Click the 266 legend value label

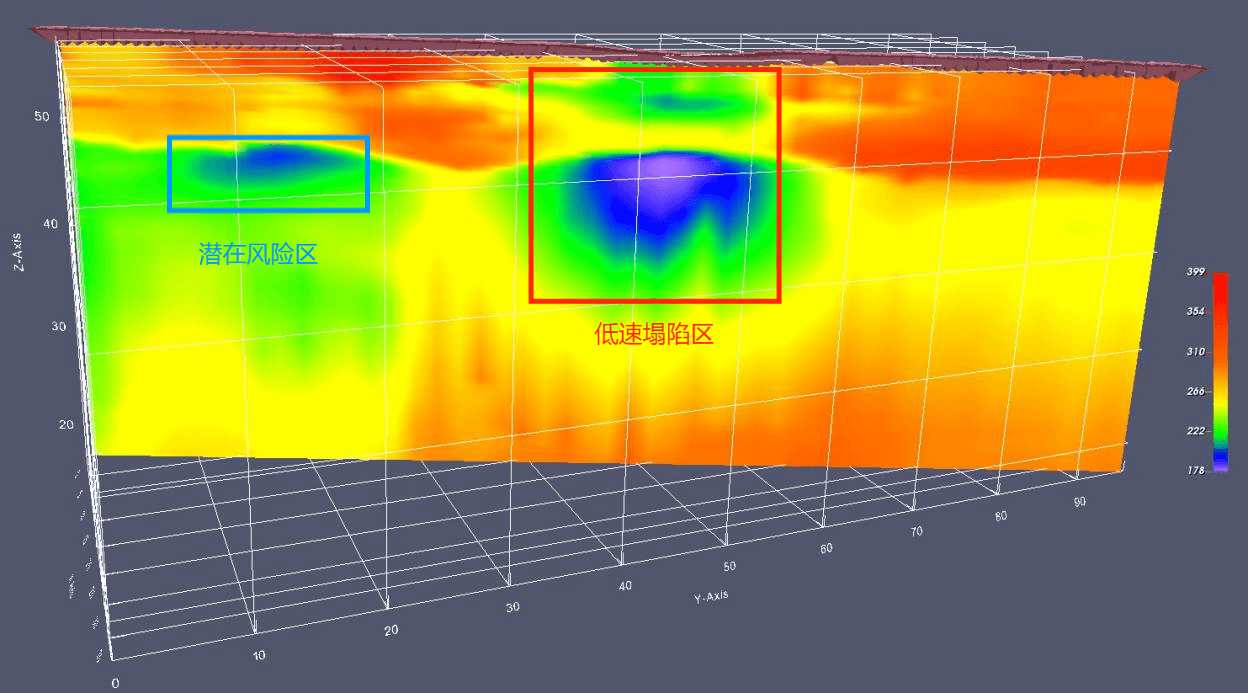tap(1194, 391)
